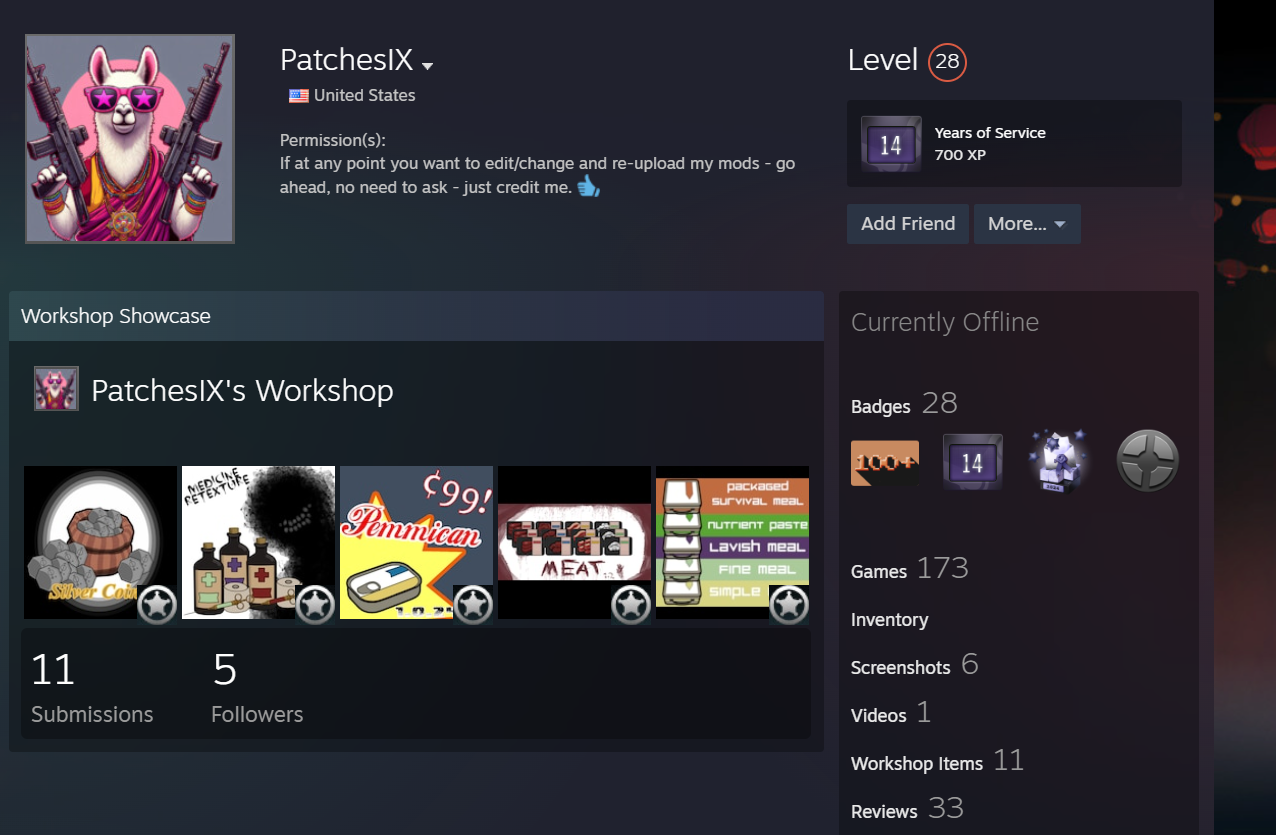Click the Level label text

pyautogui.click(x=883, y=61)
